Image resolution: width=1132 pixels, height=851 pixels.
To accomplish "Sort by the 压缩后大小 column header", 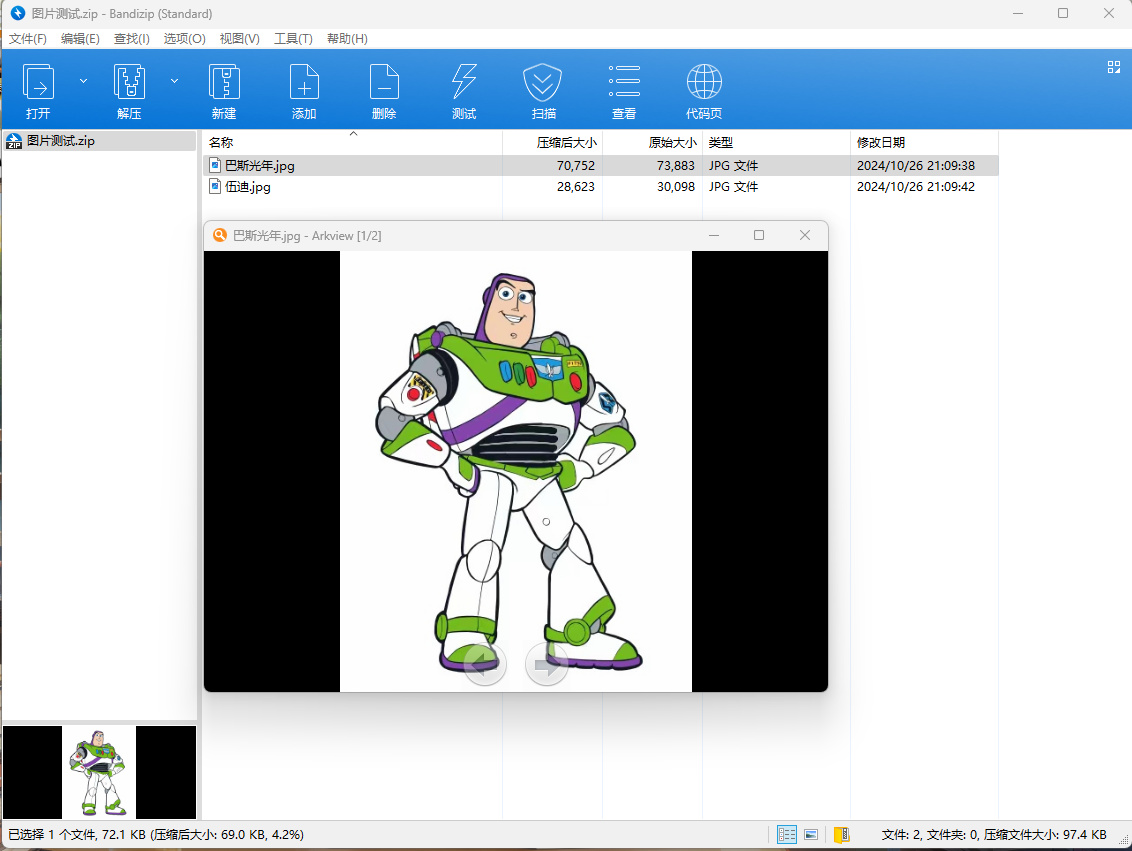I will coord(552,142).
